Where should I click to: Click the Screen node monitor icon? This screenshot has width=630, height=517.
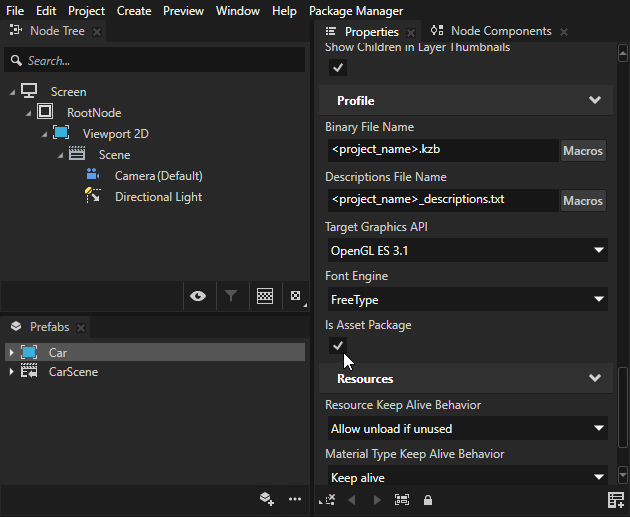coord(29,91)
